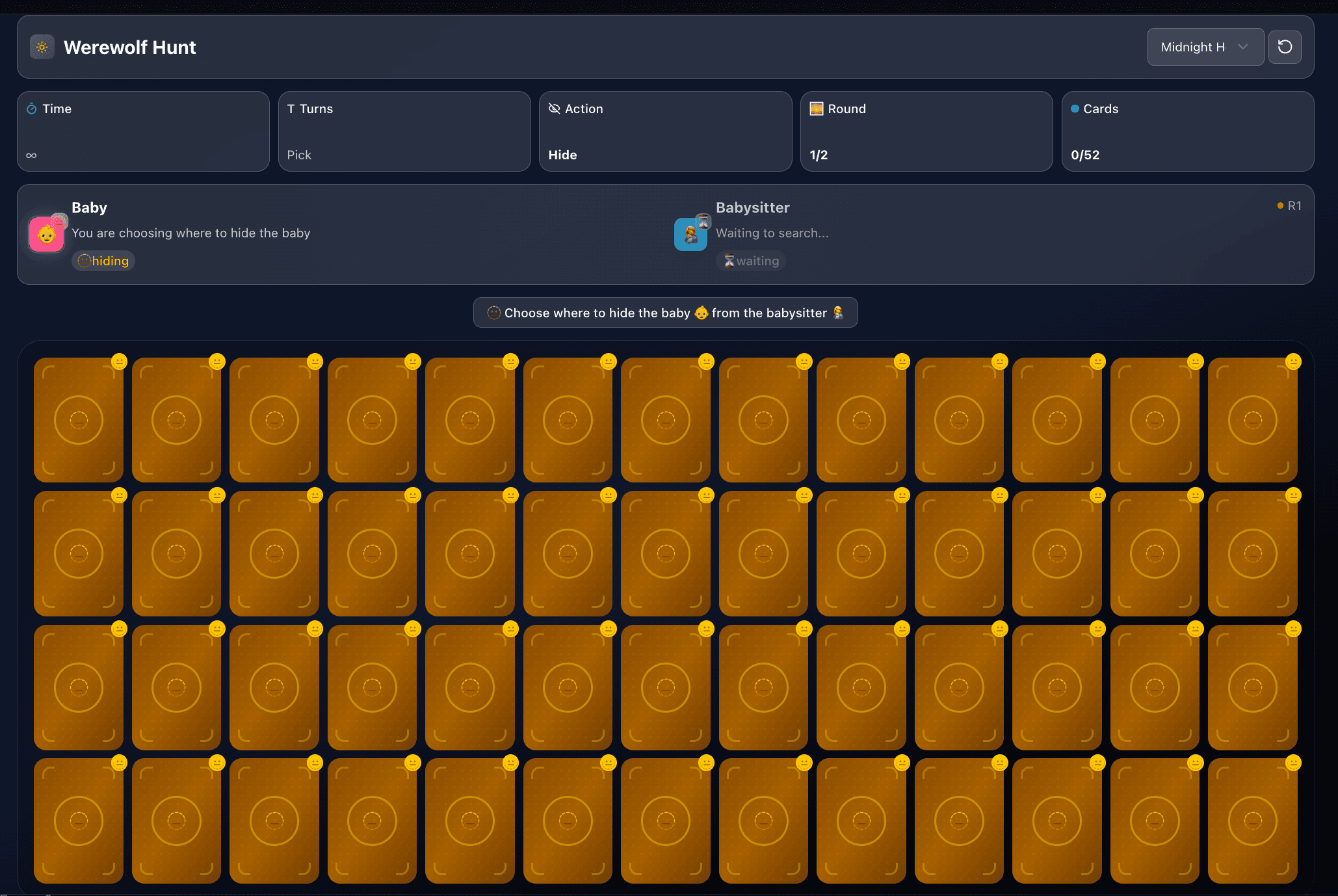This screenshot has height=896, width=1338.
Task: Click emoji badge on bottom-right card
Action: (1293, 763)
